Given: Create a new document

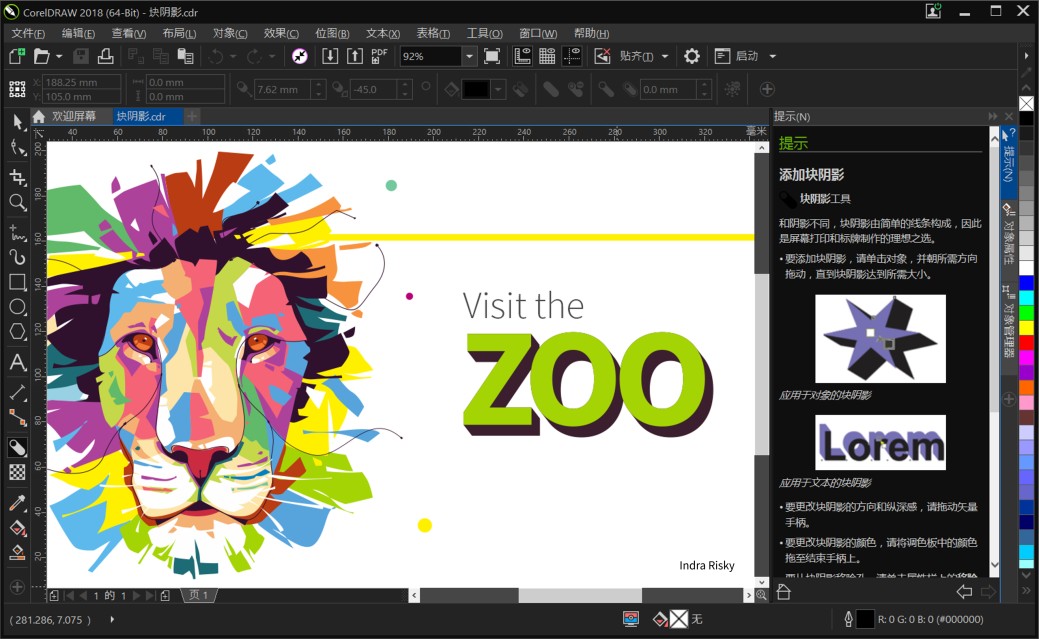Looking at the screenshot, I should [17, 56].
